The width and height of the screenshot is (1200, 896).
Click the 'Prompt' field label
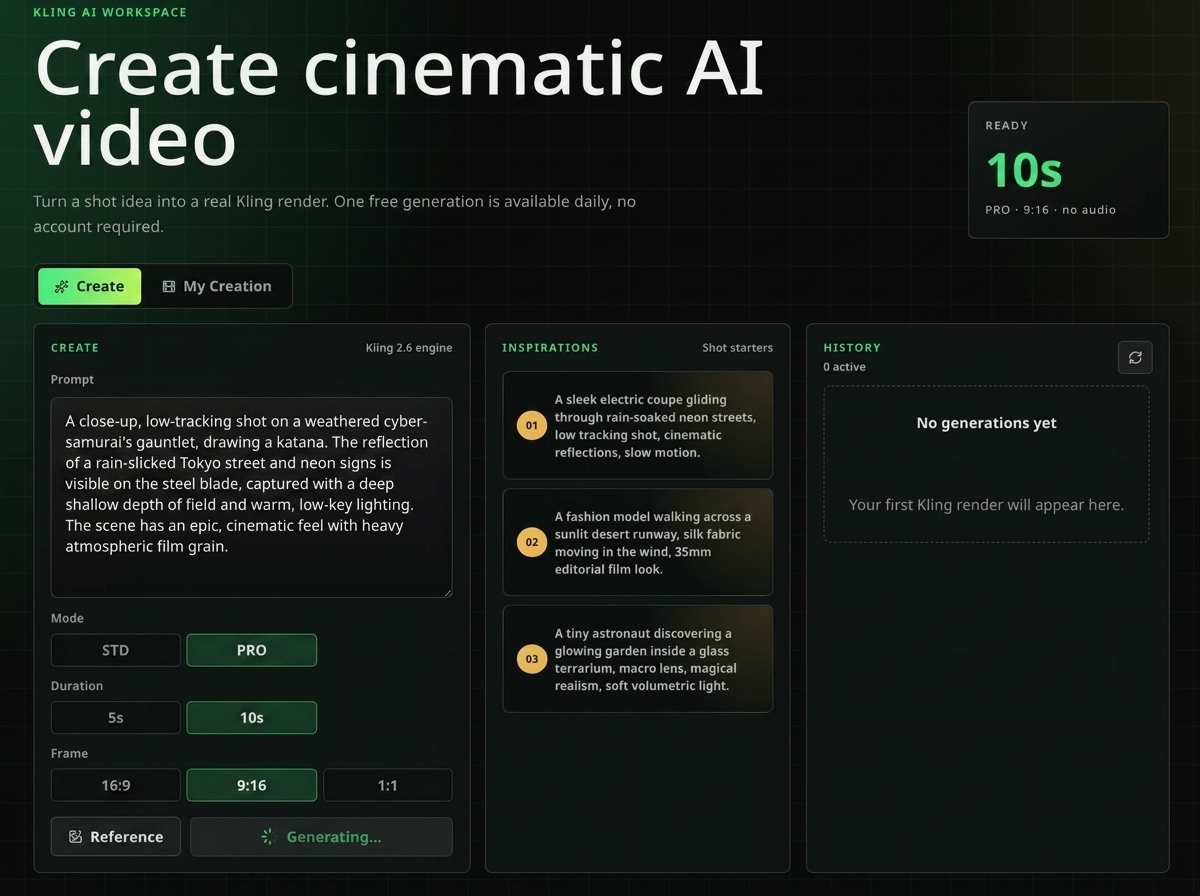coord(73,380)
